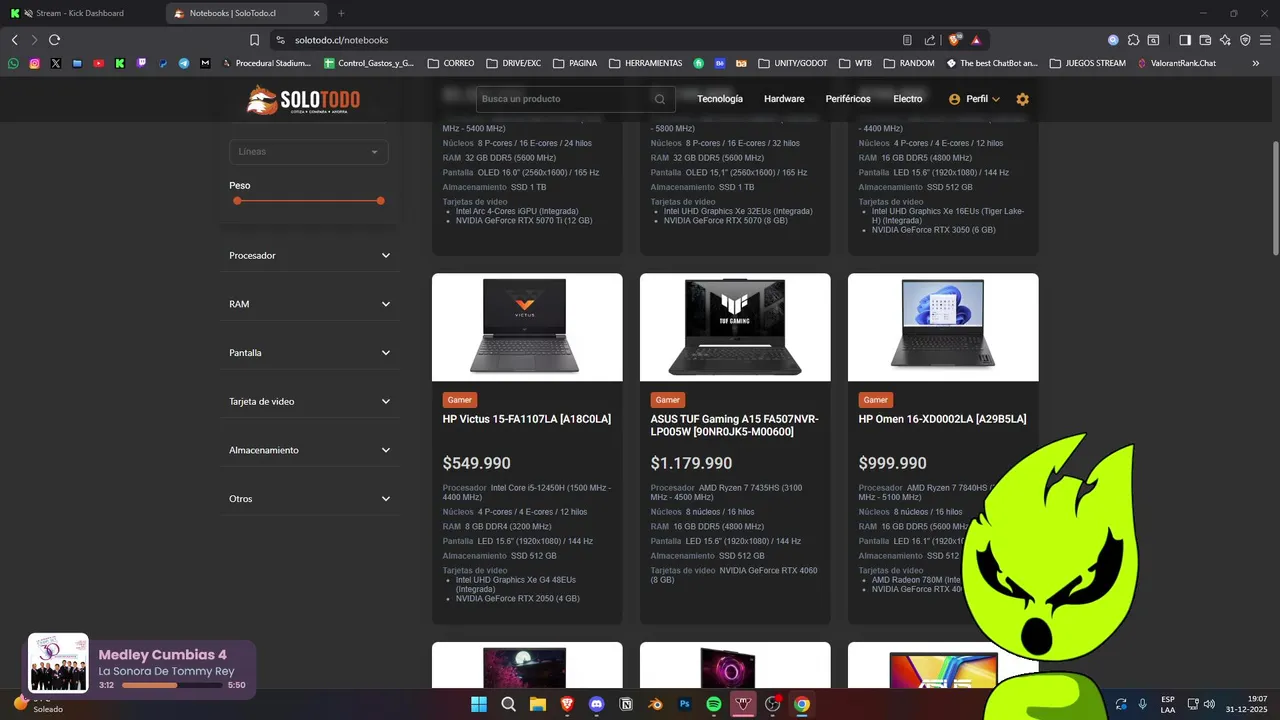Open the Perfil dropdown menu
Viewport: 1280px width, 720px height.
[974, 99]
